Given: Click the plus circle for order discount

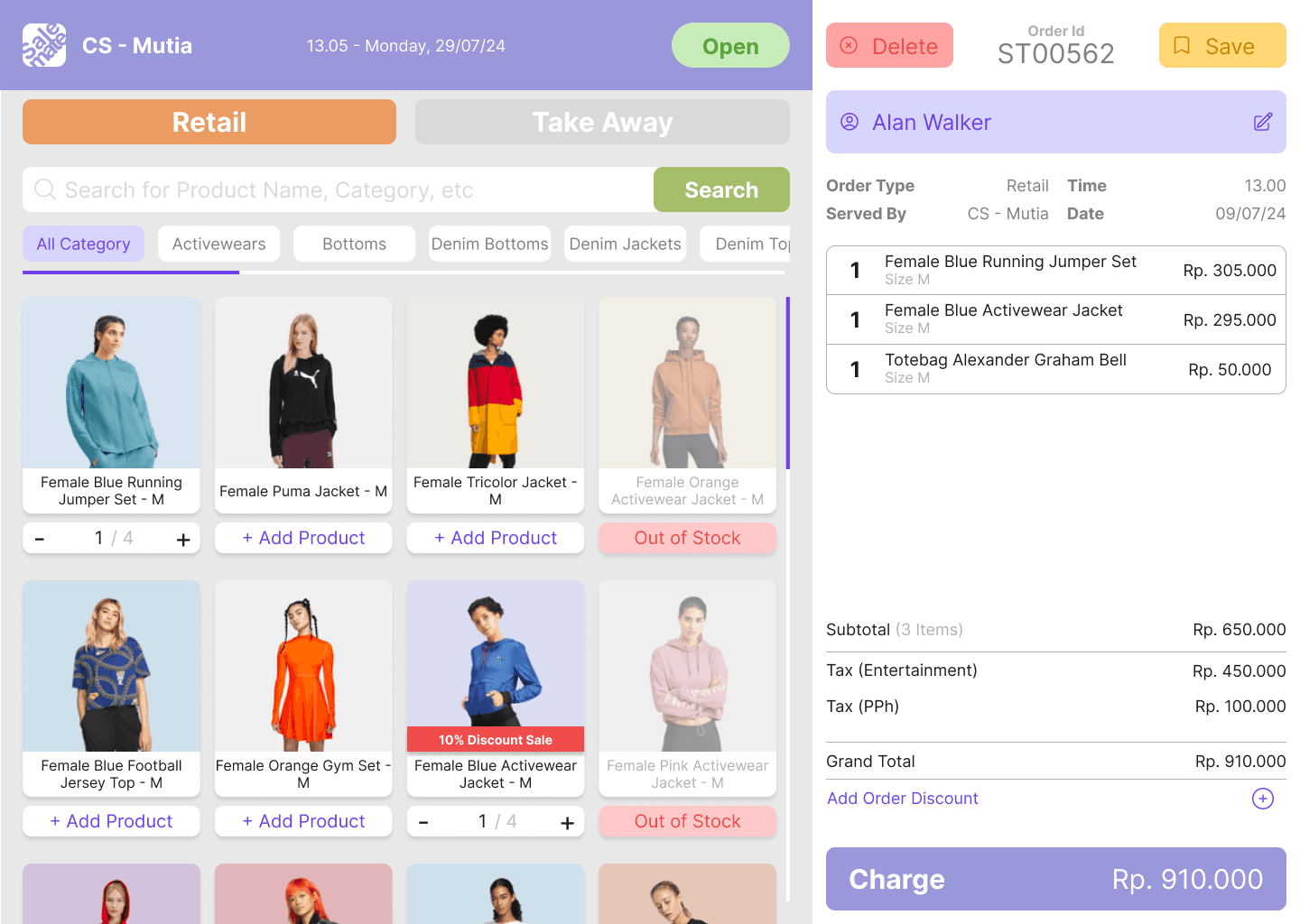Looking at the screenshot, I should (x=1262, y=799).
